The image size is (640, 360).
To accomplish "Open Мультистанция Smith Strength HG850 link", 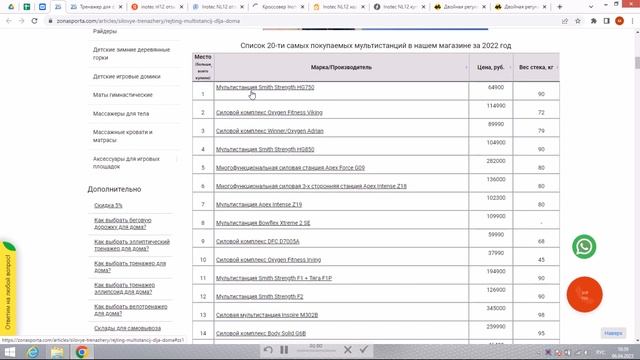I will (x=265, y=149).
